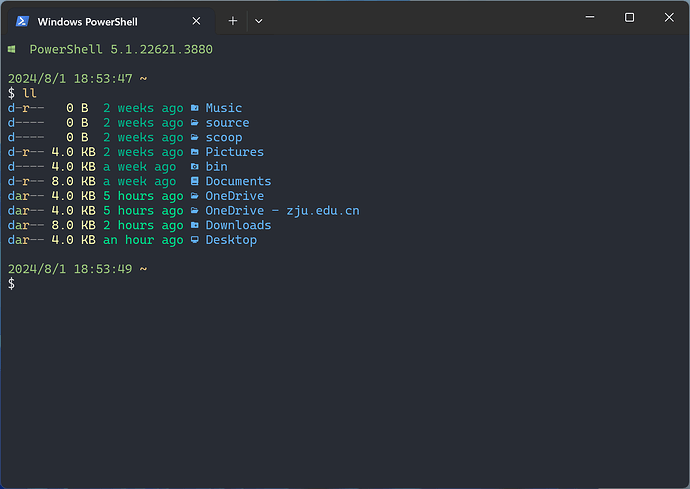Click the 'an hour ago' text

pyautogui.click(x=143, y=240)
